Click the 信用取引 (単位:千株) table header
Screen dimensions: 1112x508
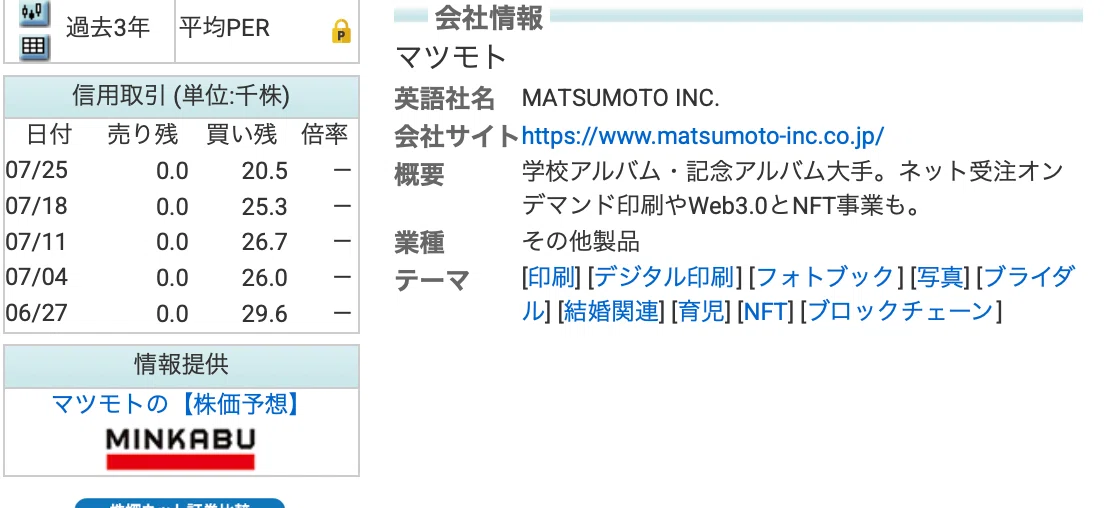click(182, 96)
